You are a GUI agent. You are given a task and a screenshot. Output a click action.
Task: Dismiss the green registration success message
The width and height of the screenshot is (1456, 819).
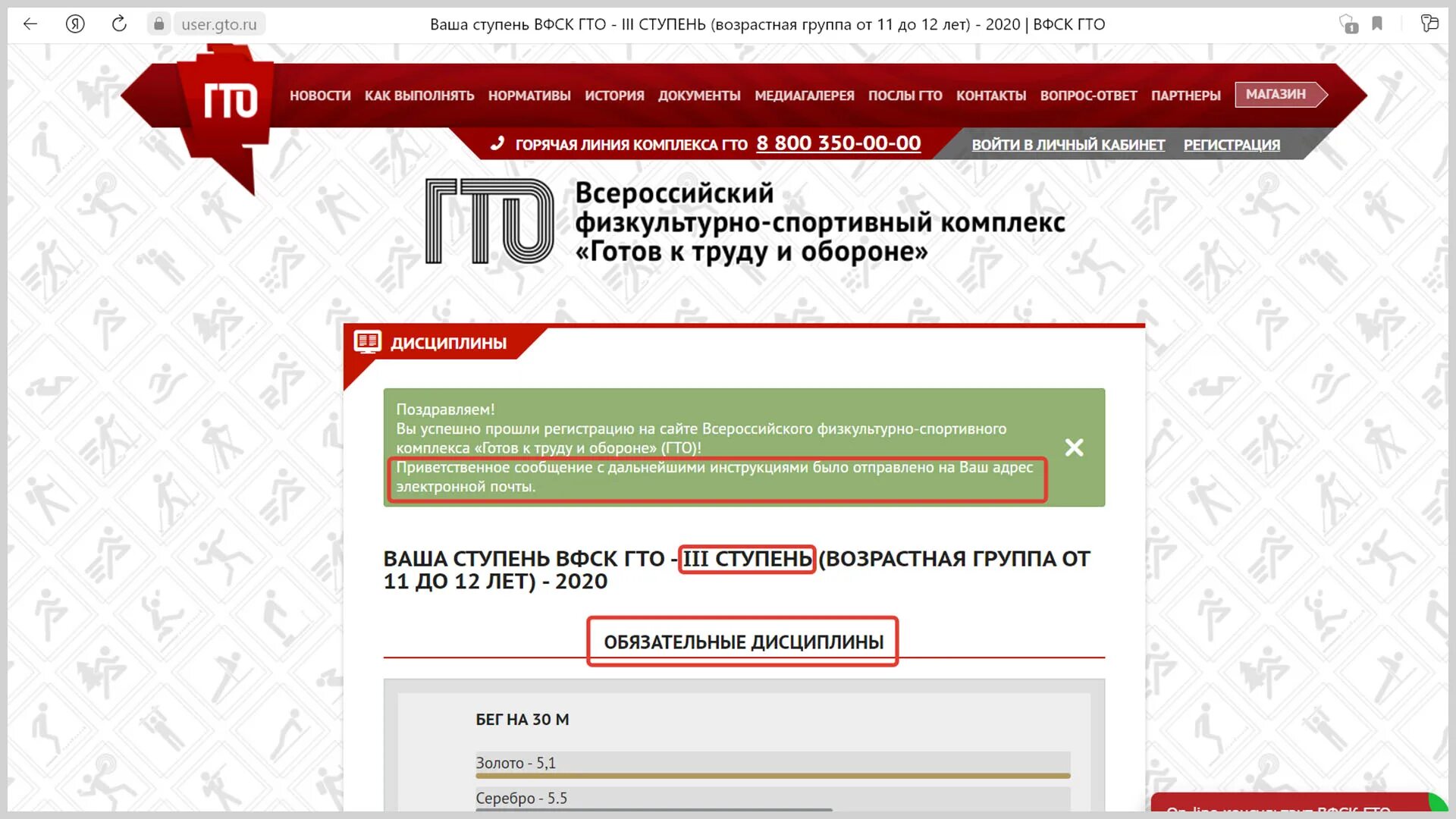point(1074,447)
